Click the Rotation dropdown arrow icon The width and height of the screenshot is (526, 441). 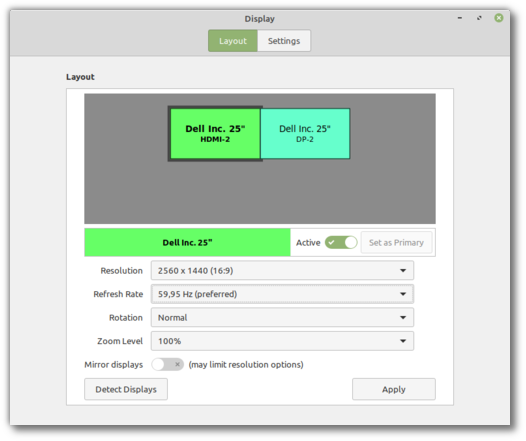pos(403,318)
